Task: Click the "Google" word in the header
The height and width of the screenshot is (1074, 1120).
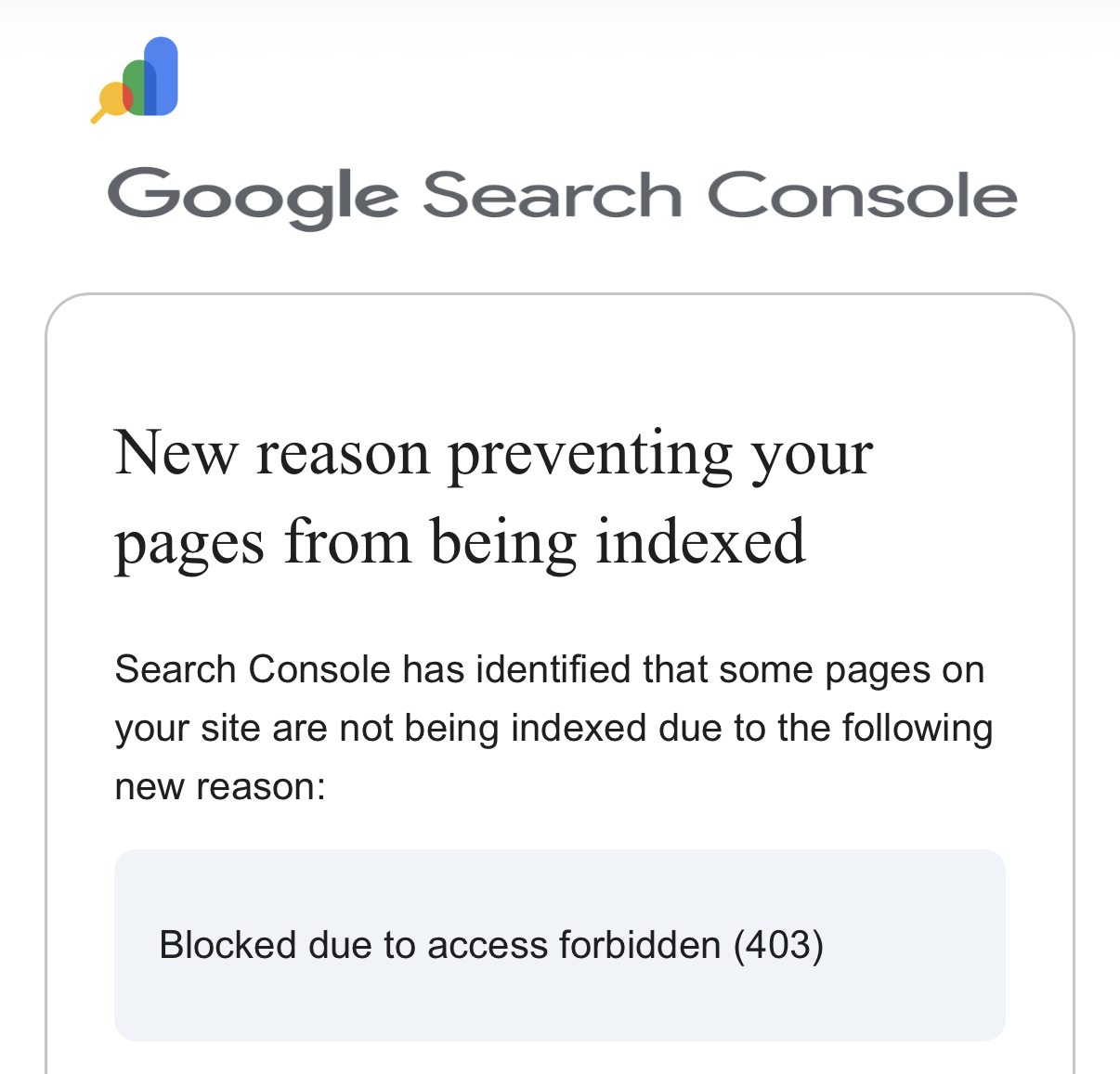Action: pos(254,197)
